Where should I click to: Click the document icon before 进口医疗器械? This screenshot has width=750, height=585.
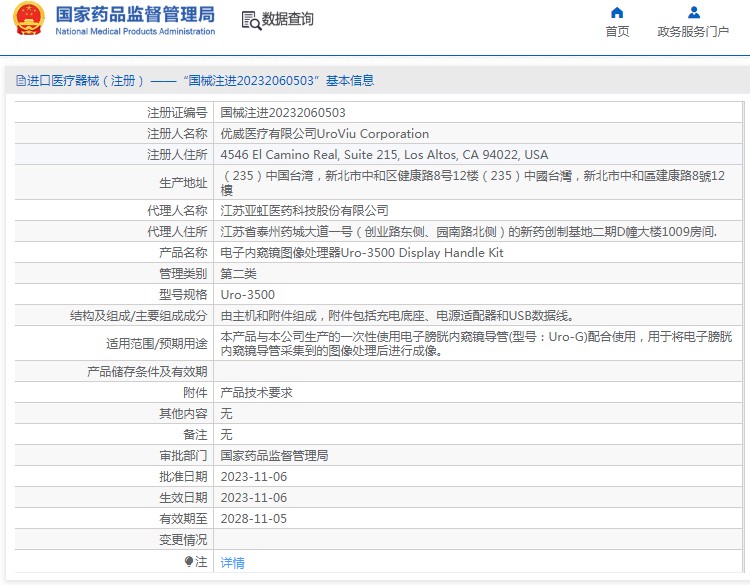[x=21, y=80]
